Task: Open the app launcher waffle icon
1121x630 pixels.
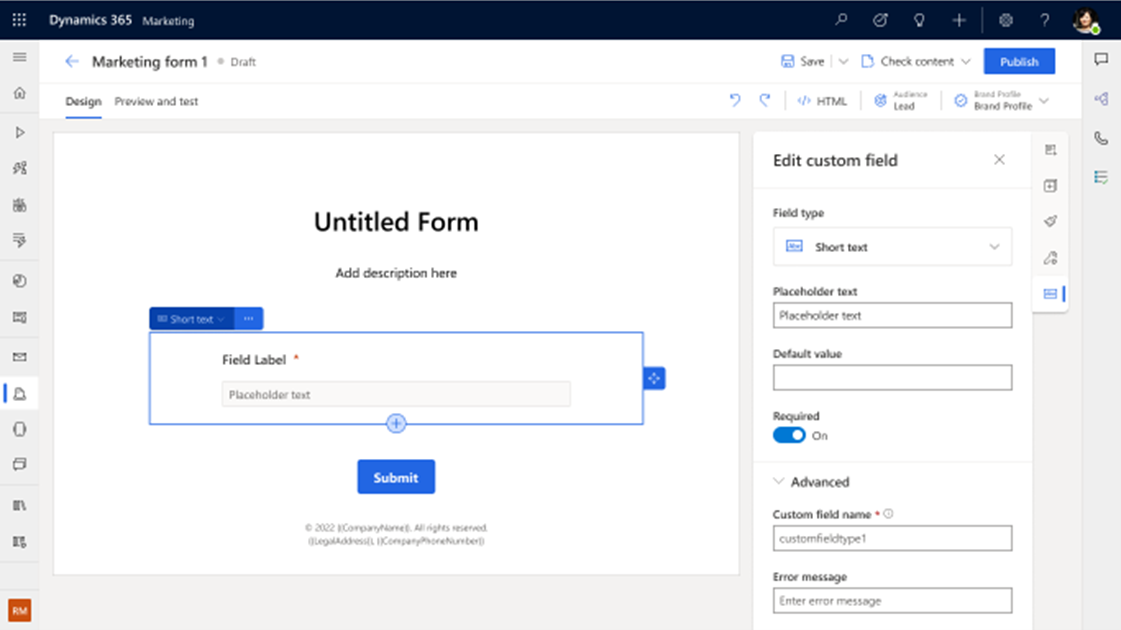Action: pos(19,20)
